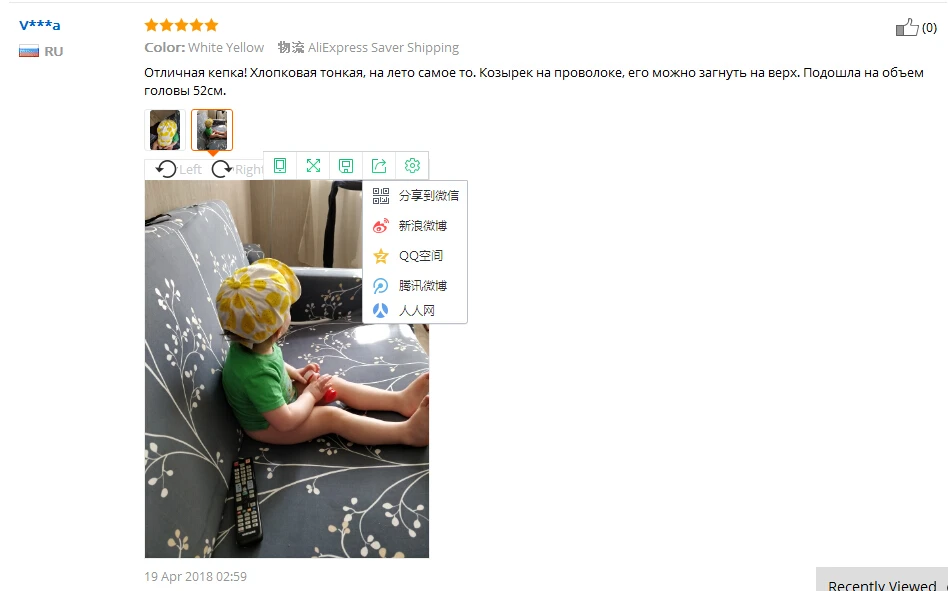The height and width of the screenshot is (591, 948).
Task: Click the thumbs-up helpful icon
Action: [907, 27]
